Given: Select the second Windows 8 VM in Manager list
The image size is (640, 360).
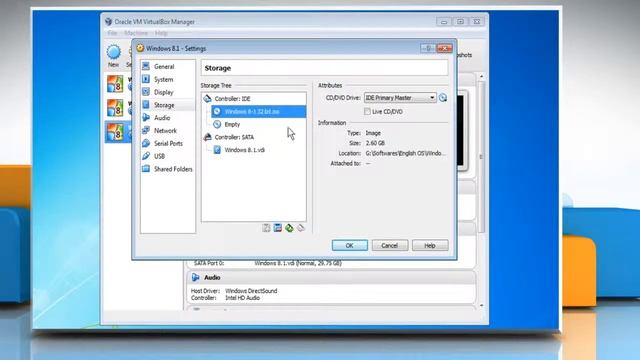Looking at the screenshot, I should coord(118,108).
